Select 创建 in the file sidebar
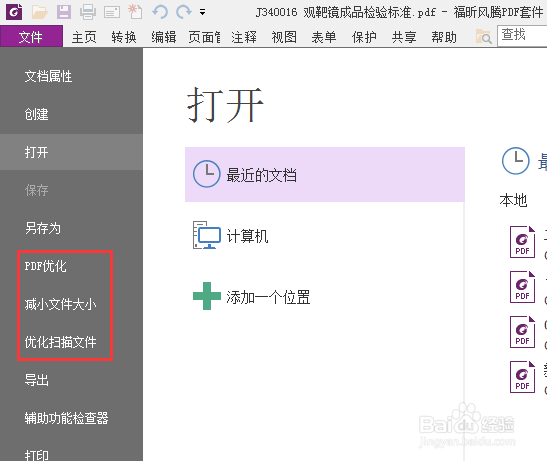 click(x=71, y=114)
